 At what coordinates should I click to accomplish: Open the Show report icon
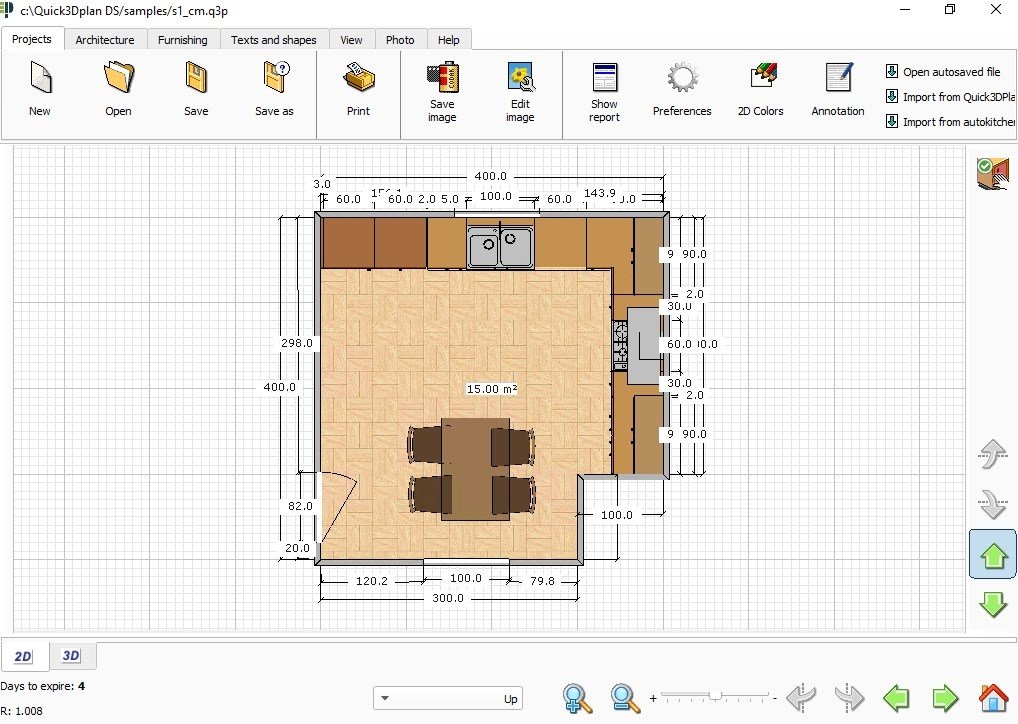[604, 77]
